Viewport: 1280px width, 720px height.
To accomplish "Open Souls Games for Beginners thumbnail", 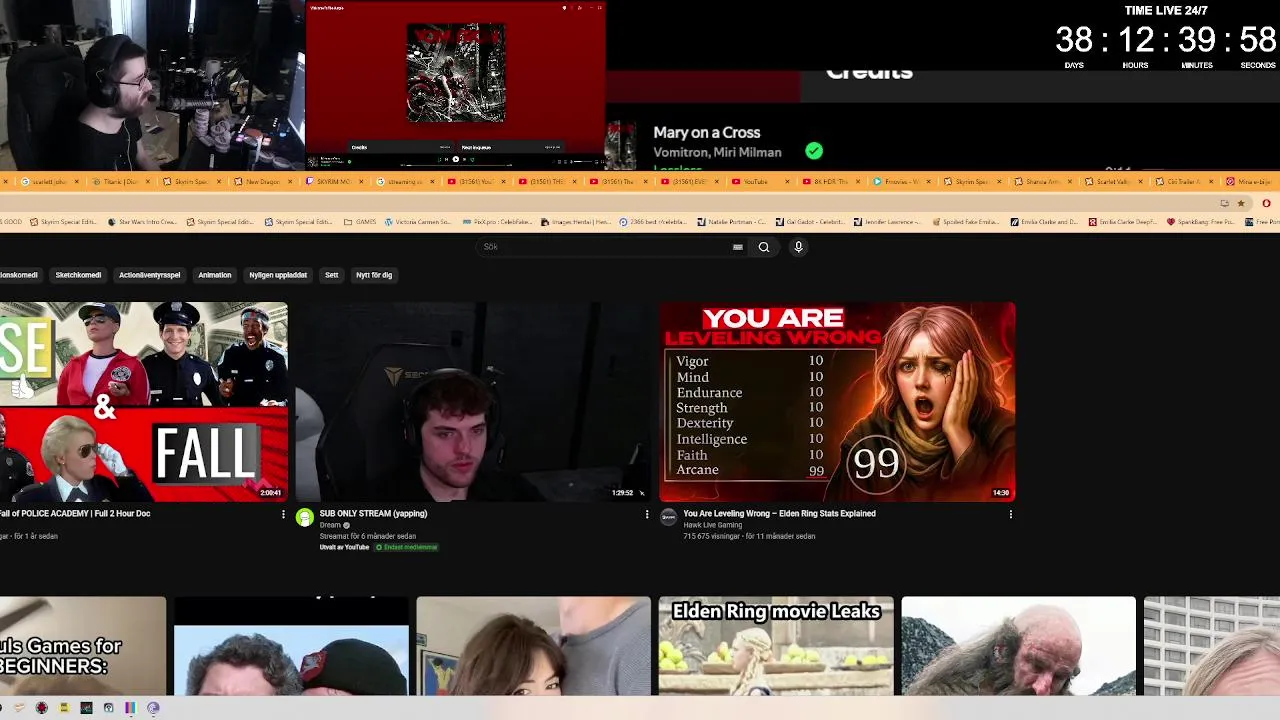I will click(83, 646).
